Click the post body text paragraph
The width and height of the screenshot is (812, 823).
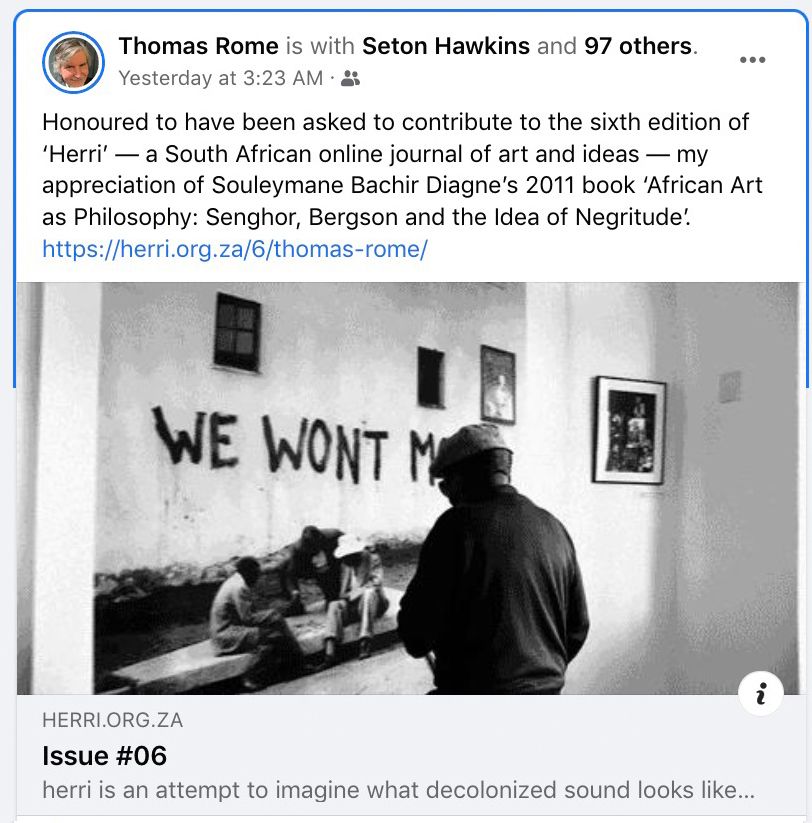[x=402, y=169]
